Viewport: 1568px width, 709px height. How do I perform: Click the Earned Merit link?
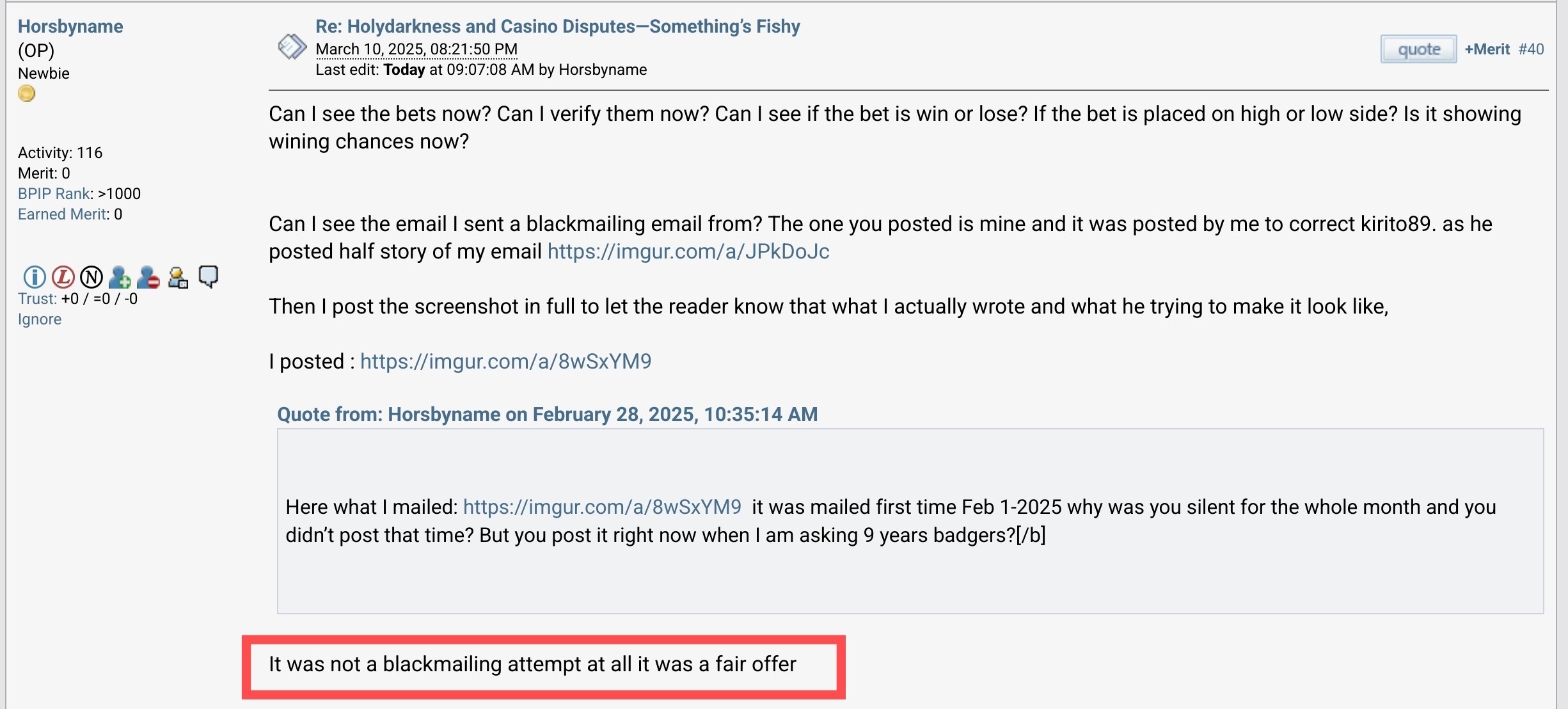click(x=63, y=214)
